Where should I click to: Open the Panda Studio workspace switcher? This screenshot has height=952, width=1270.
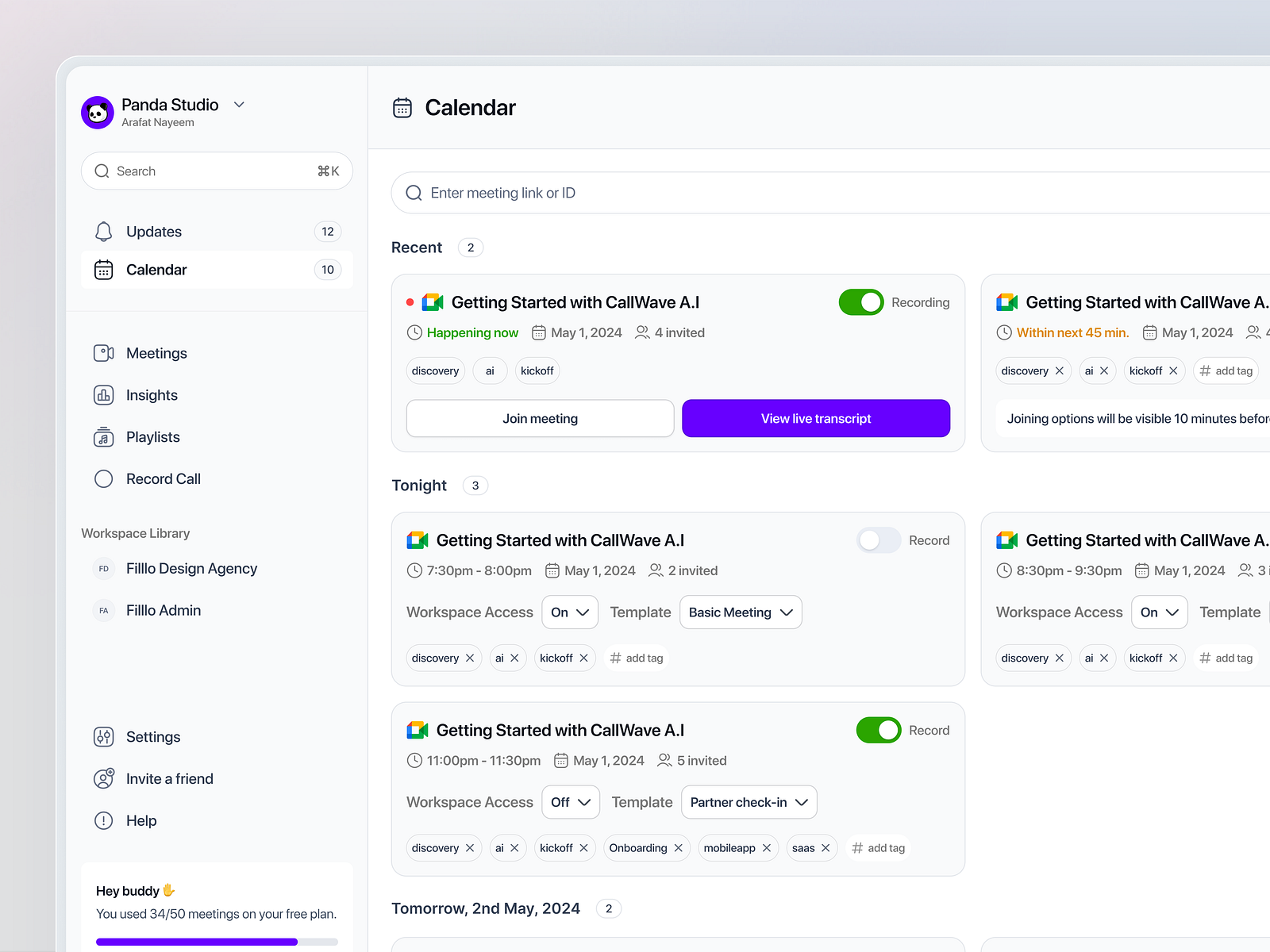(x=239, y=104)
